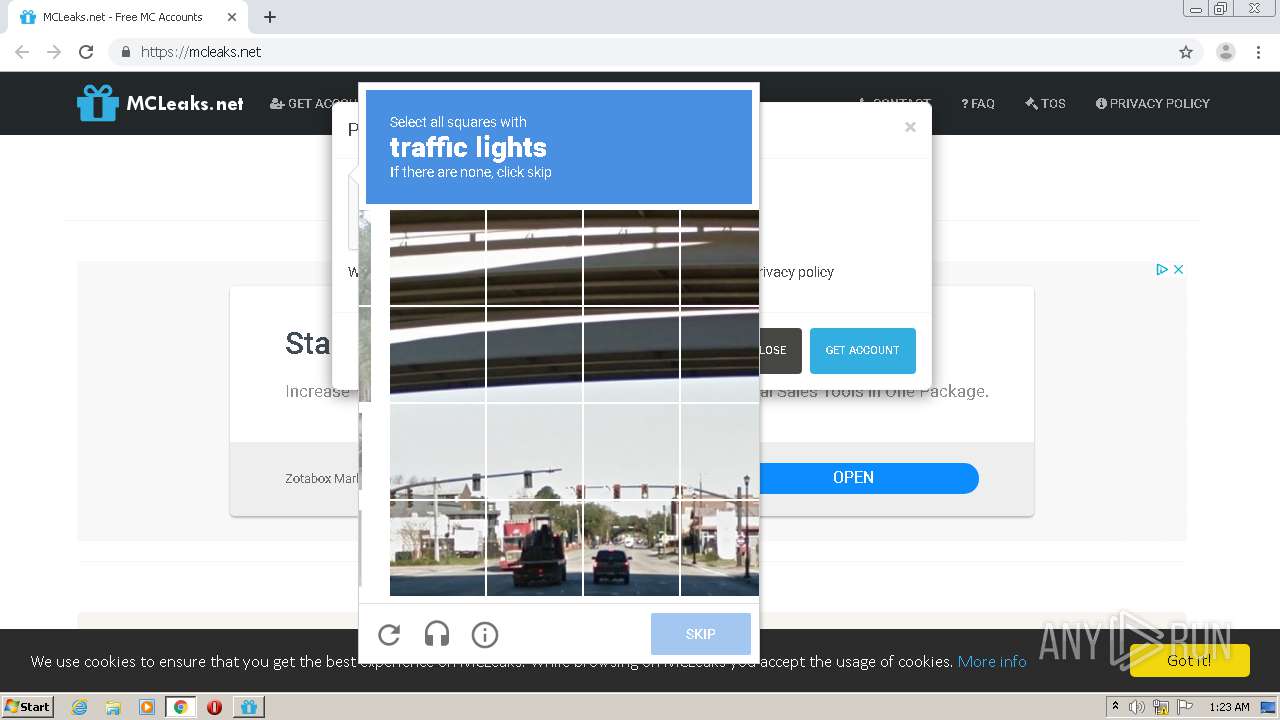Open the PRIVACY POLICY menu item

1153,103
